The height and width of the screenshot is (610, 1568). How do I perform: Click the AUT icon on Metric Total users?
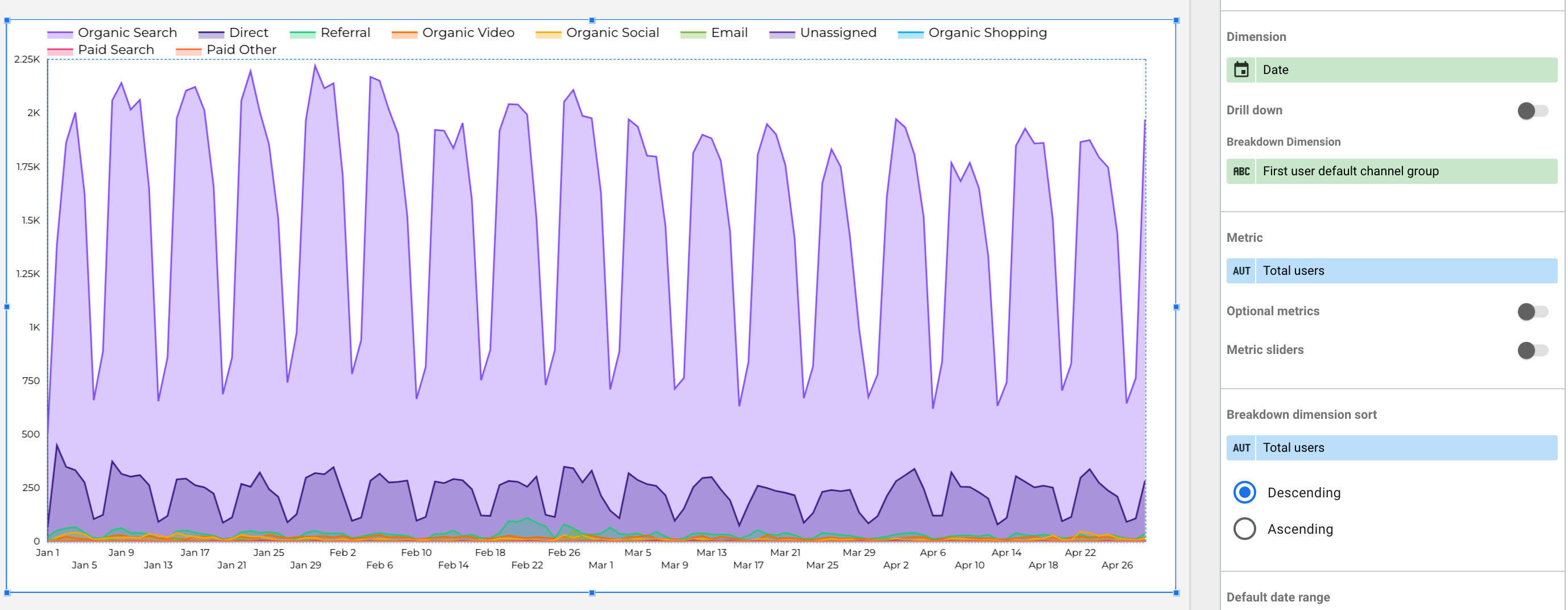pyautogui.click(x=1241, y=271)
